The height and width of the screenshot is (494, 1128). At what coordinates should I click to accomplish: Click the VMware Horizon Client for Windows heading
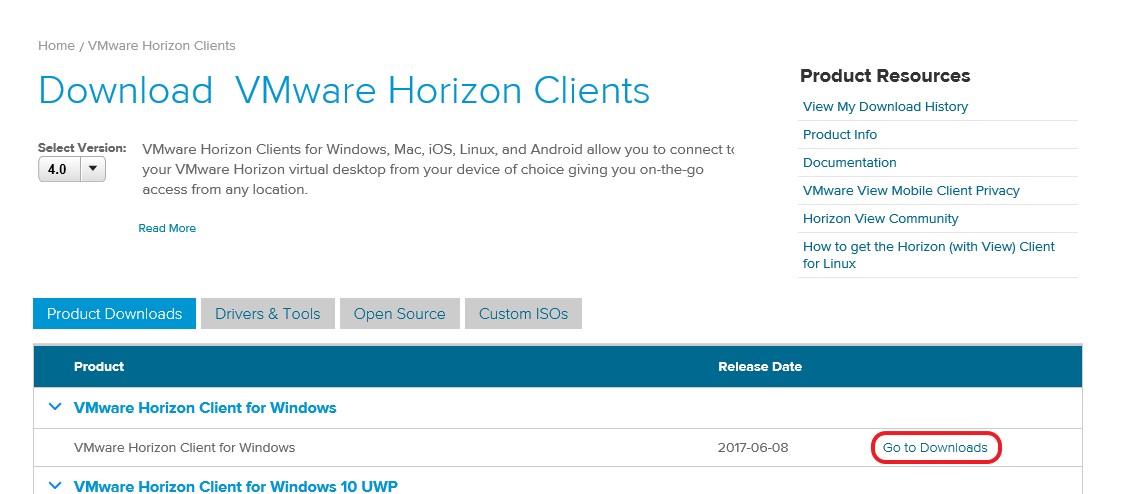tap(205, 408)
